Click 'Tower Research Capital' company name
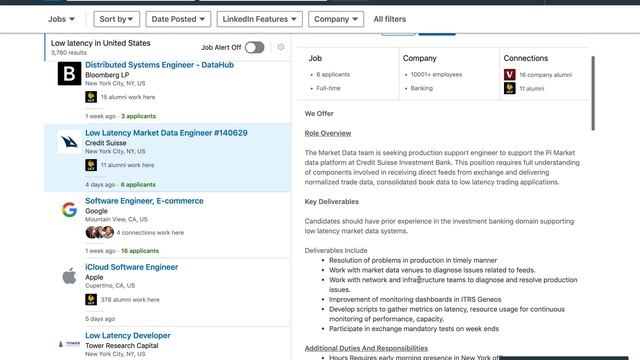 tap(122, 345)
